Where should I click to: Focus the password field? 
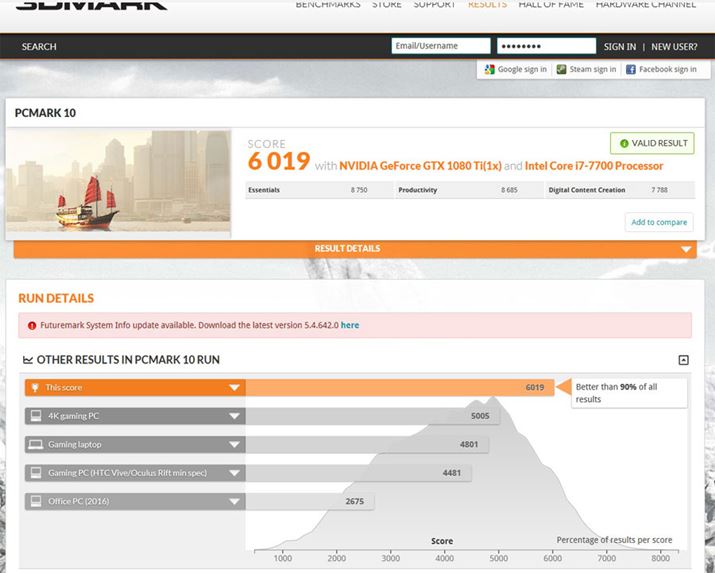coord(546,46)
